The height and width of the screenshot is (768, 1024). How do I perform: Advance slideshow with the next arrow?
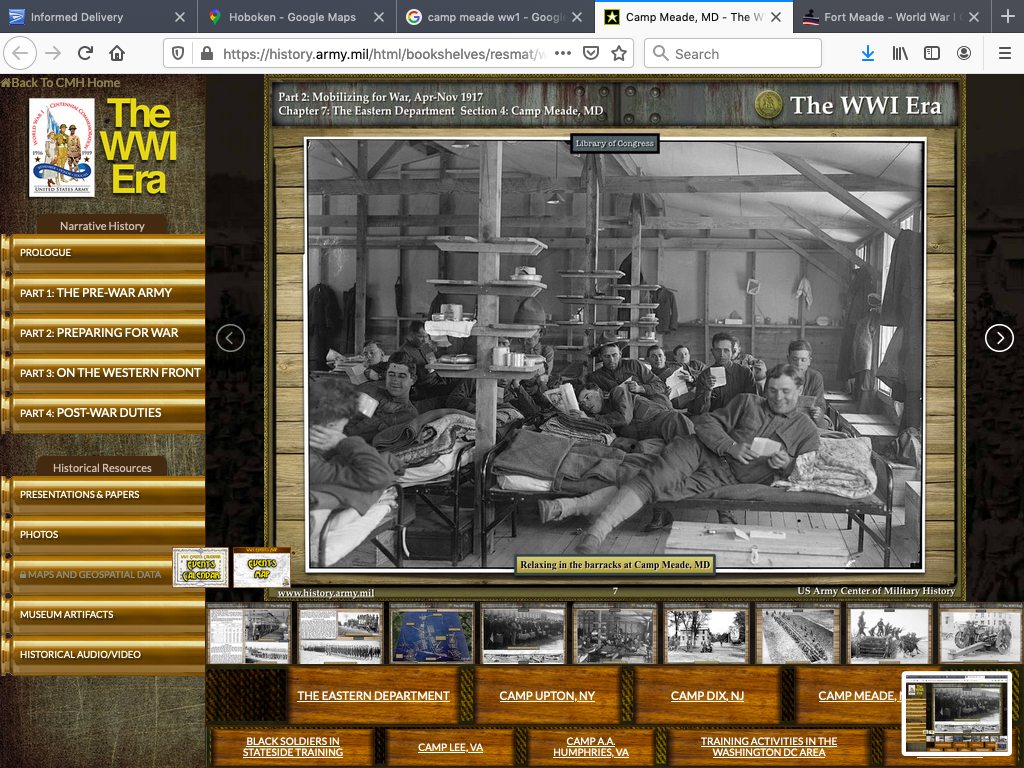click(x=999, y=338)
